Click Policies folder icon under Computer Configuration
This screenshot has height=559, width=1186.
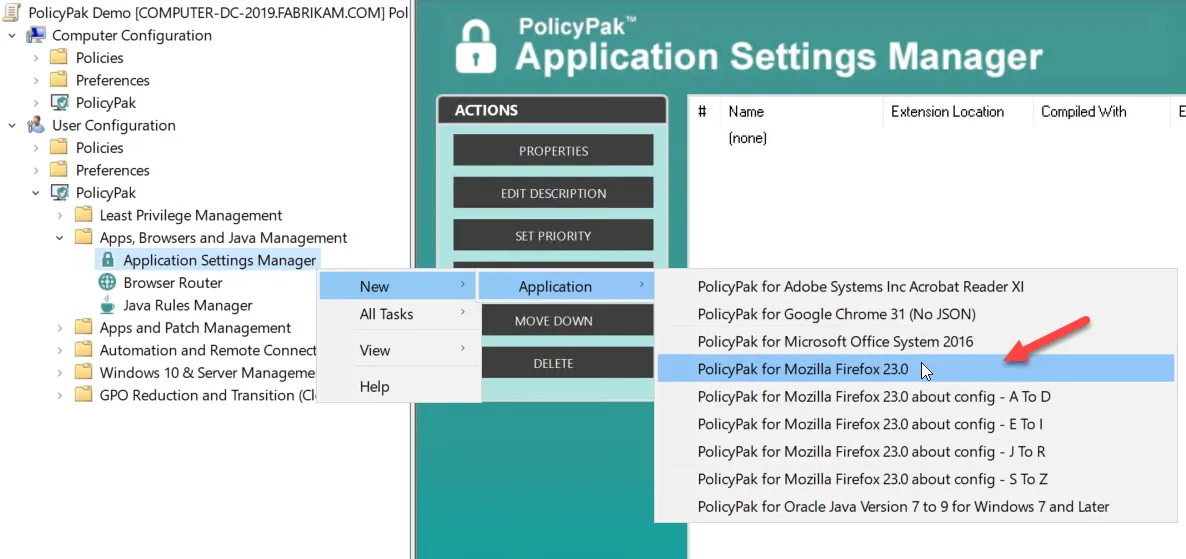pos(59,57)
